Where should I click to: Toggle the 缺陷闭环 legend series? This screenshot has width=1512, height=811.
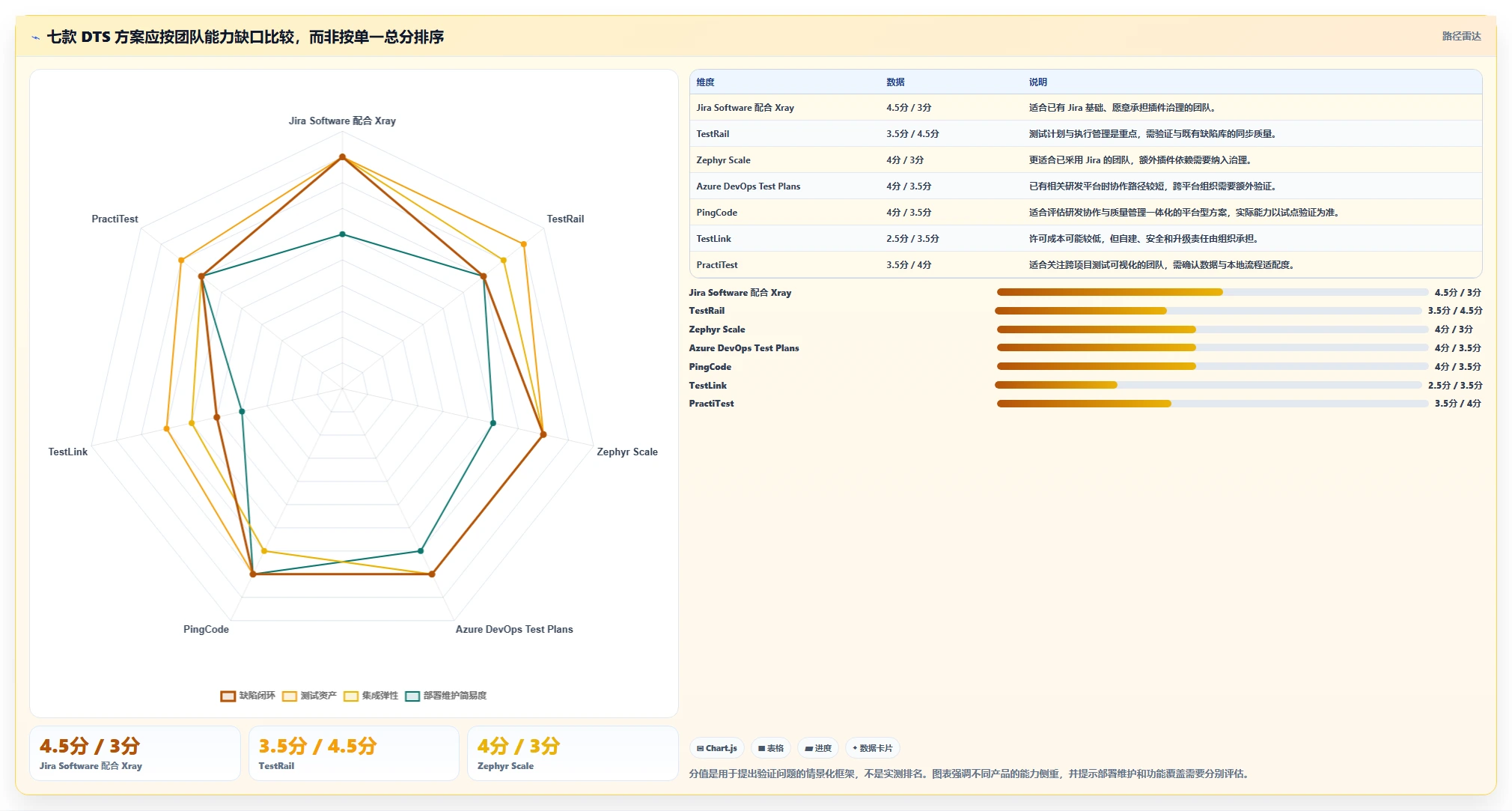(248, 696)
